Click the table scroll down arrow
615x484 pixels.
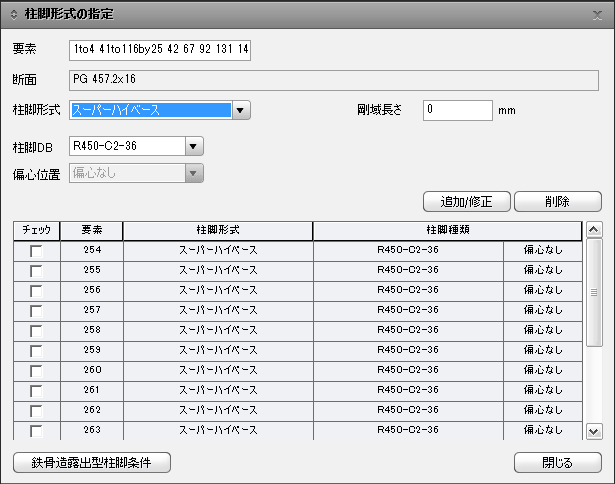coord(594,432)
